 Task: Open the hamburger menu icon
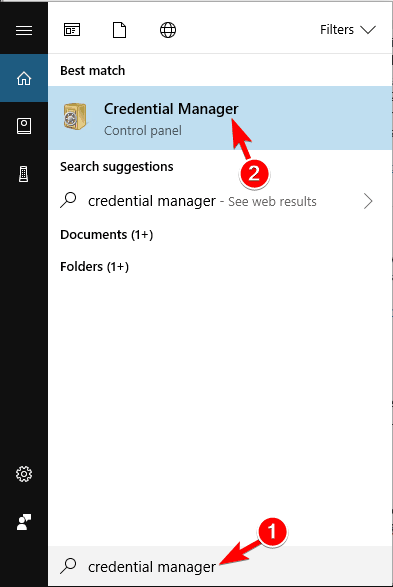click(24, 30)
